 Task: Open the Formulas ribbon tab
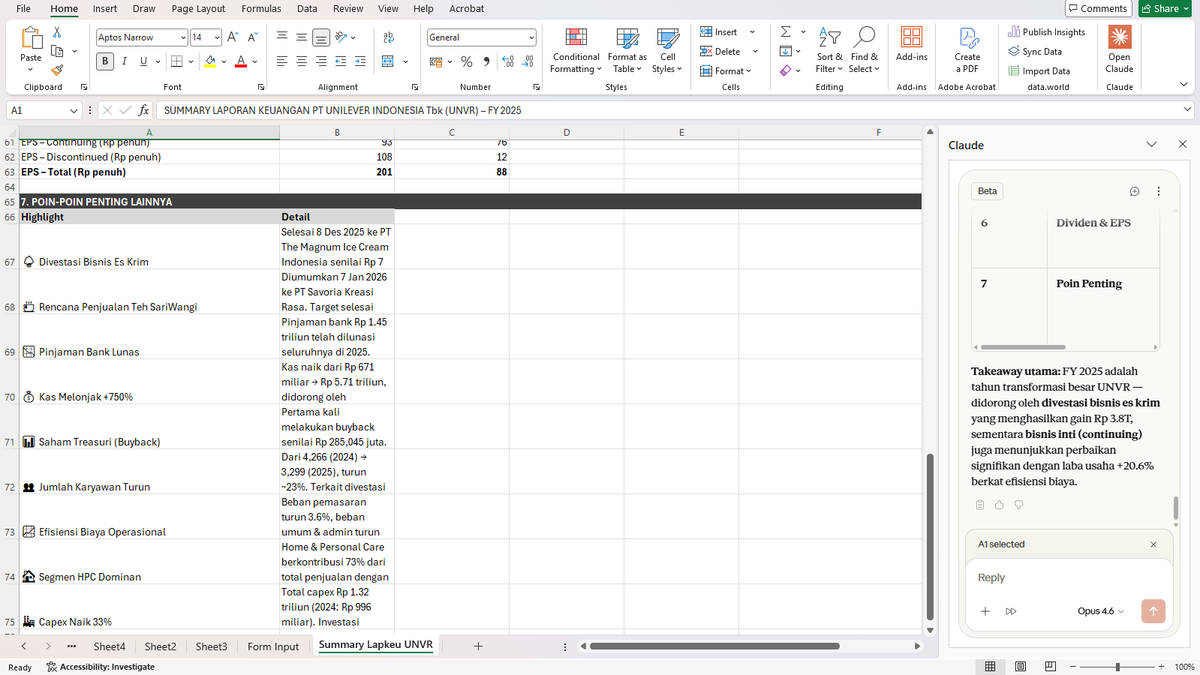(261, 8)
